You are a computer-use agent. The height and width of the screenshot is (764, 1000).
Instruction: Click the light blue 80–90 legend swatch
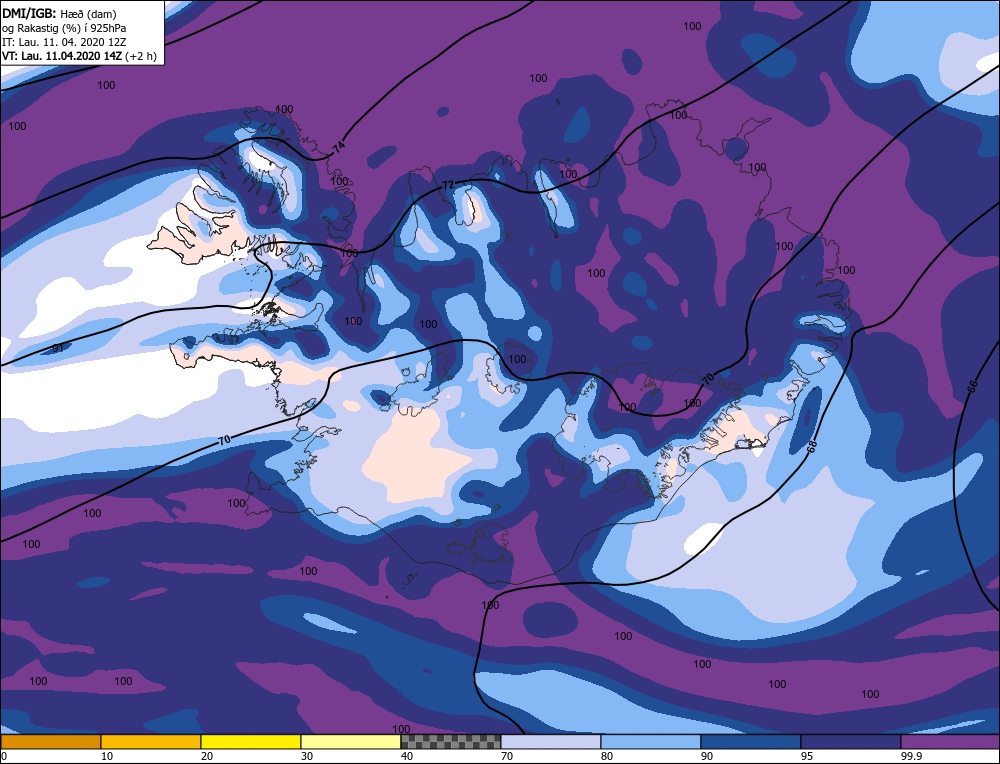coord(651,742)
